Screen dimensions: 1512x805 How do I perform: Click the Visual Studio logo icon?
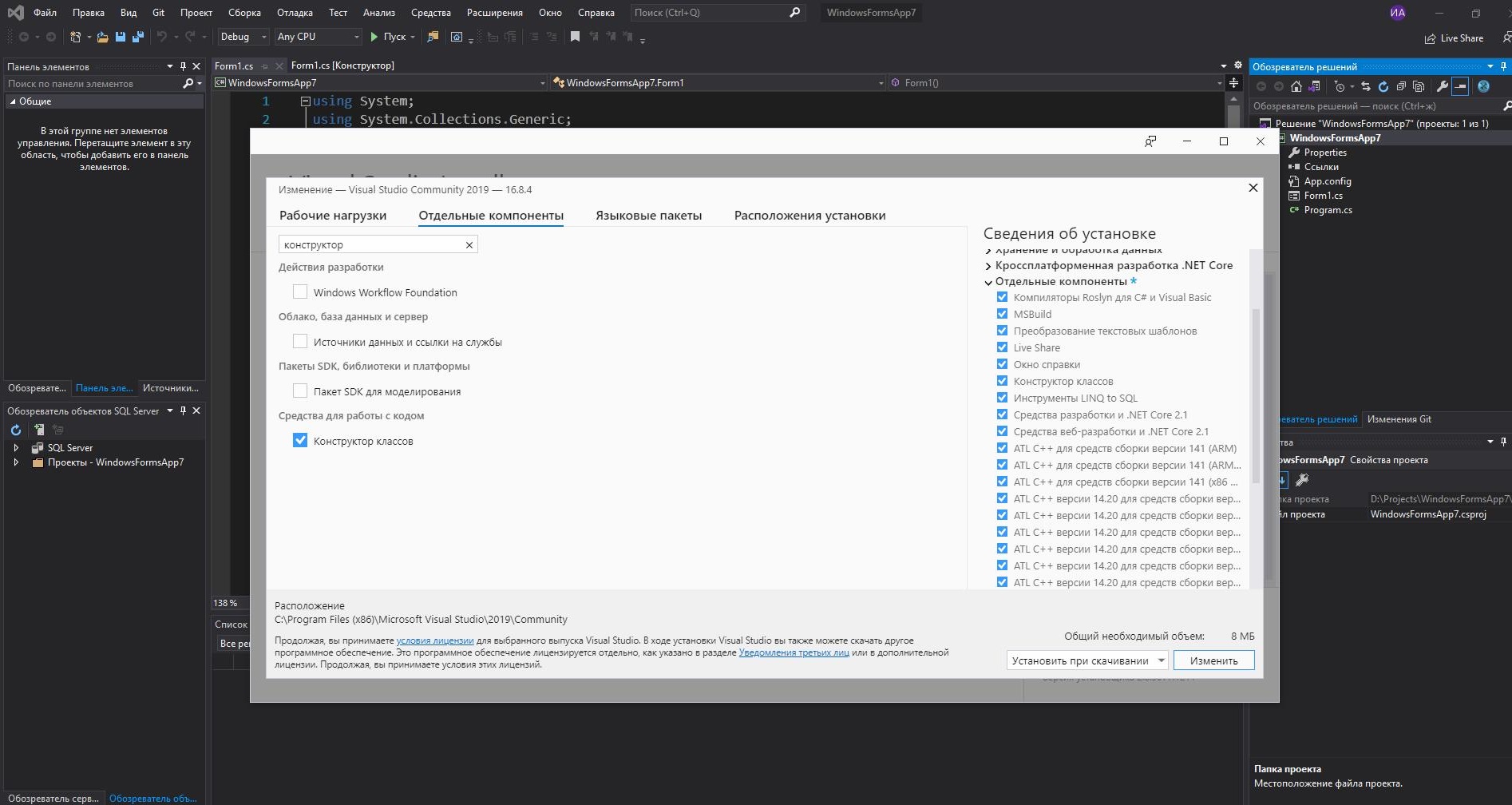[x=15, y=13]
